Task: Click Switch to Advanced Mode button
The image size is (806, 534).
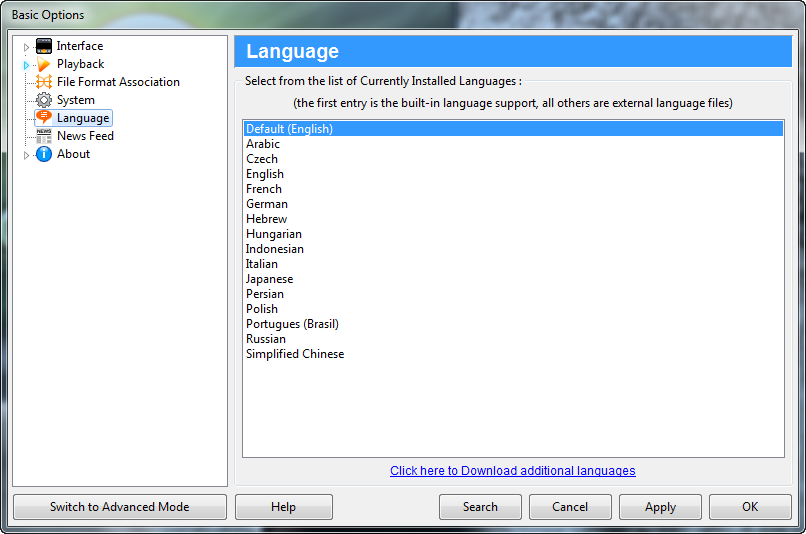Action: click(x=120, y=507)
